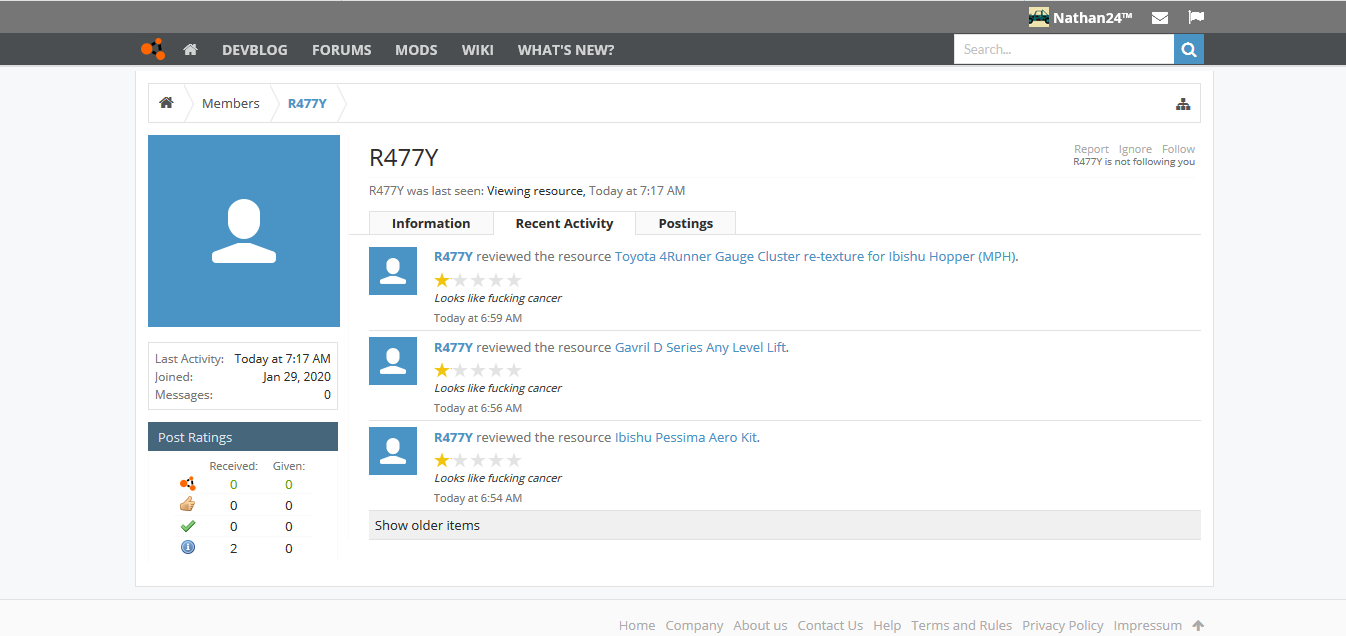
Task: Switch to the Postings tab
Action: pos(686,223)
